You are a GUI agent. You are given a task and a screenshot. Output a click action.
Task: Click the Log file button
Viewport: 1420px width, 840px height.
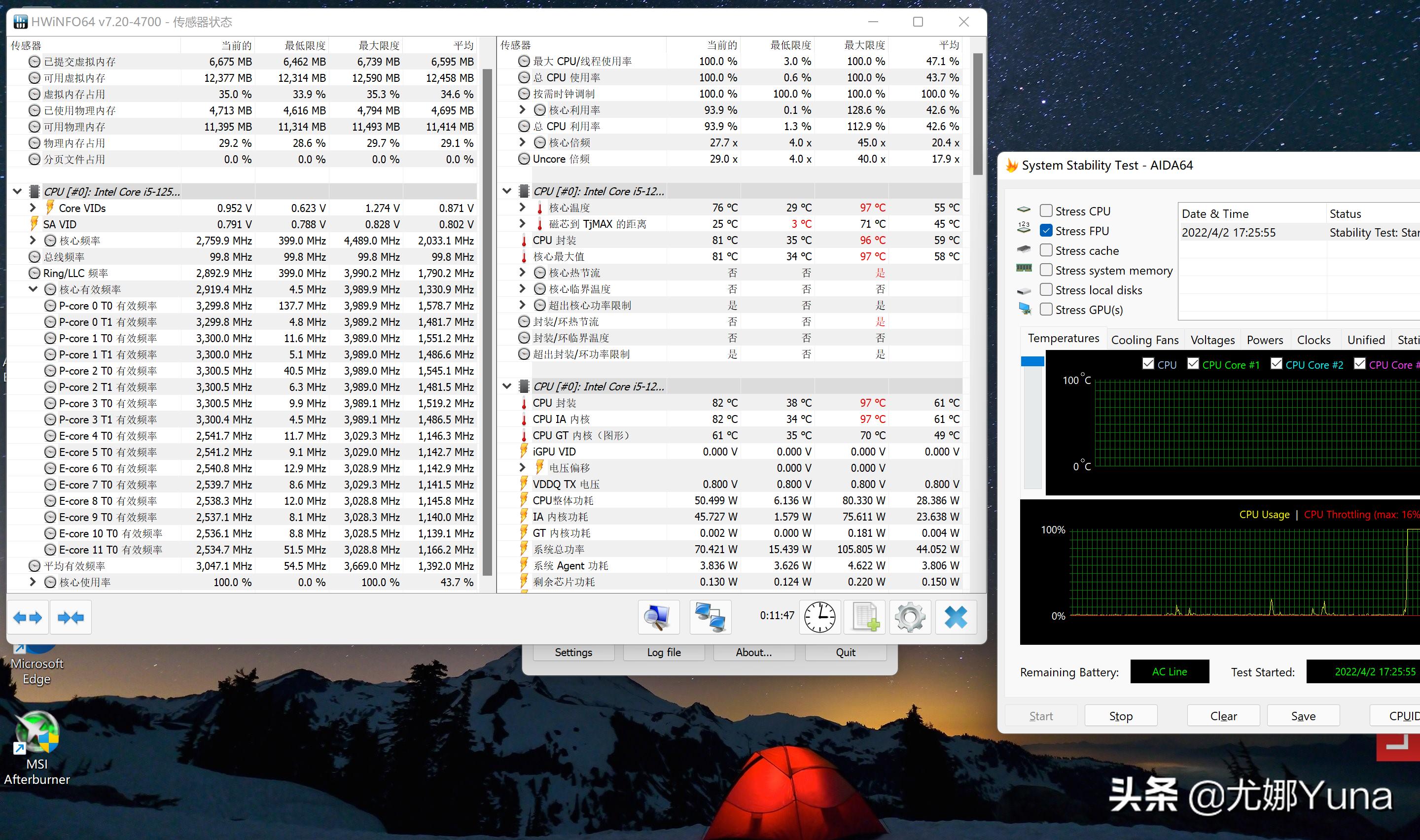point(664,652)
